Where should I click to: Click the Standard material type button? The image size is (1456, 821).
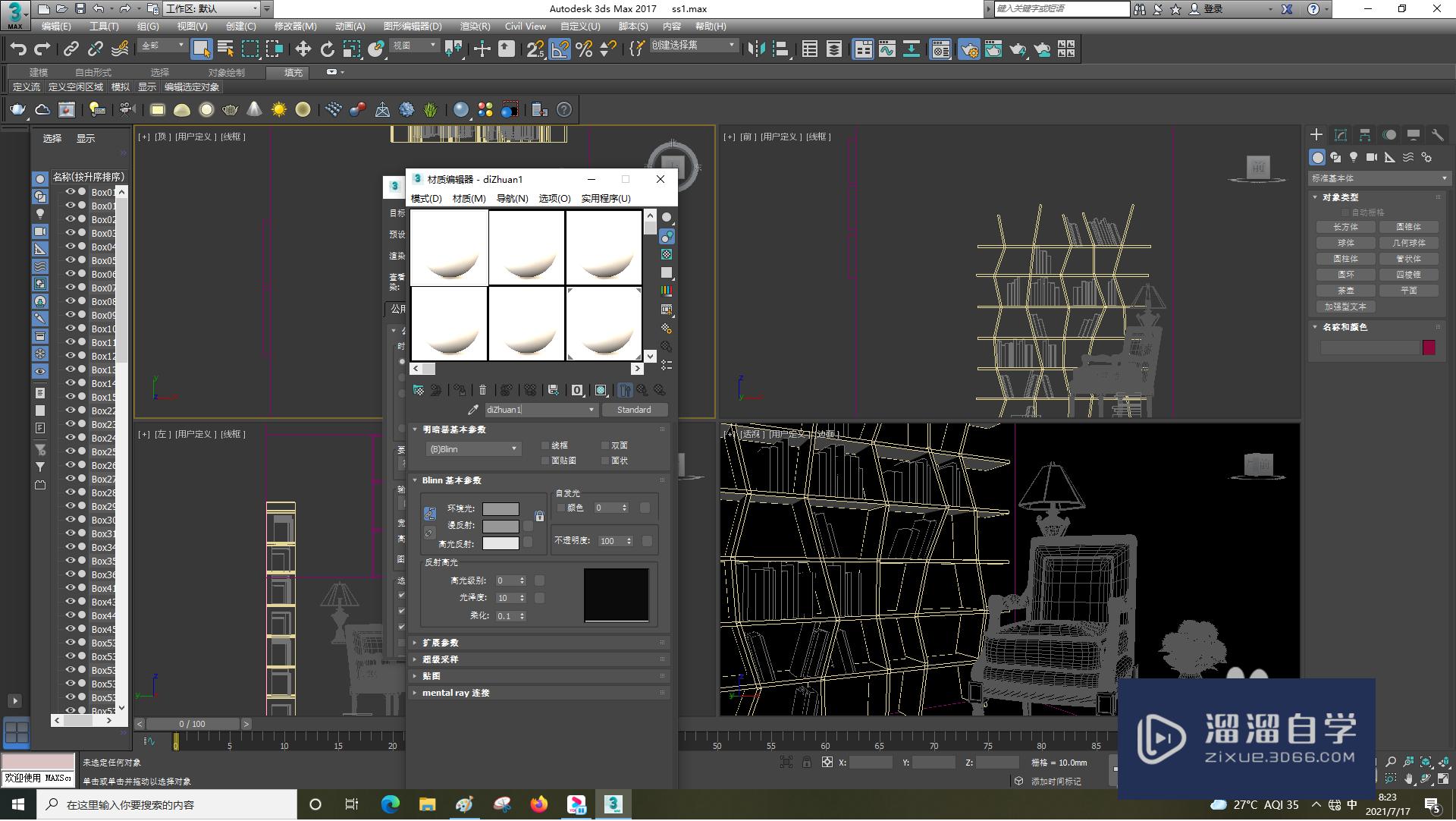635,410
